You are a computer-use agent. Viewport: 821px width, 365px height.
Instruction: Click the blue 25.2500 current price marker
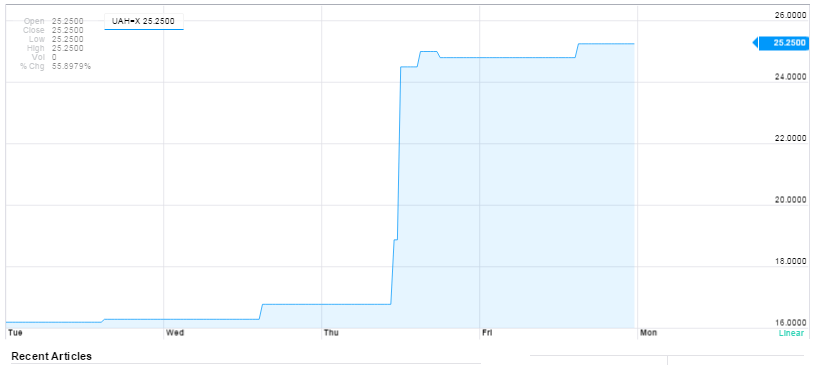782,43
